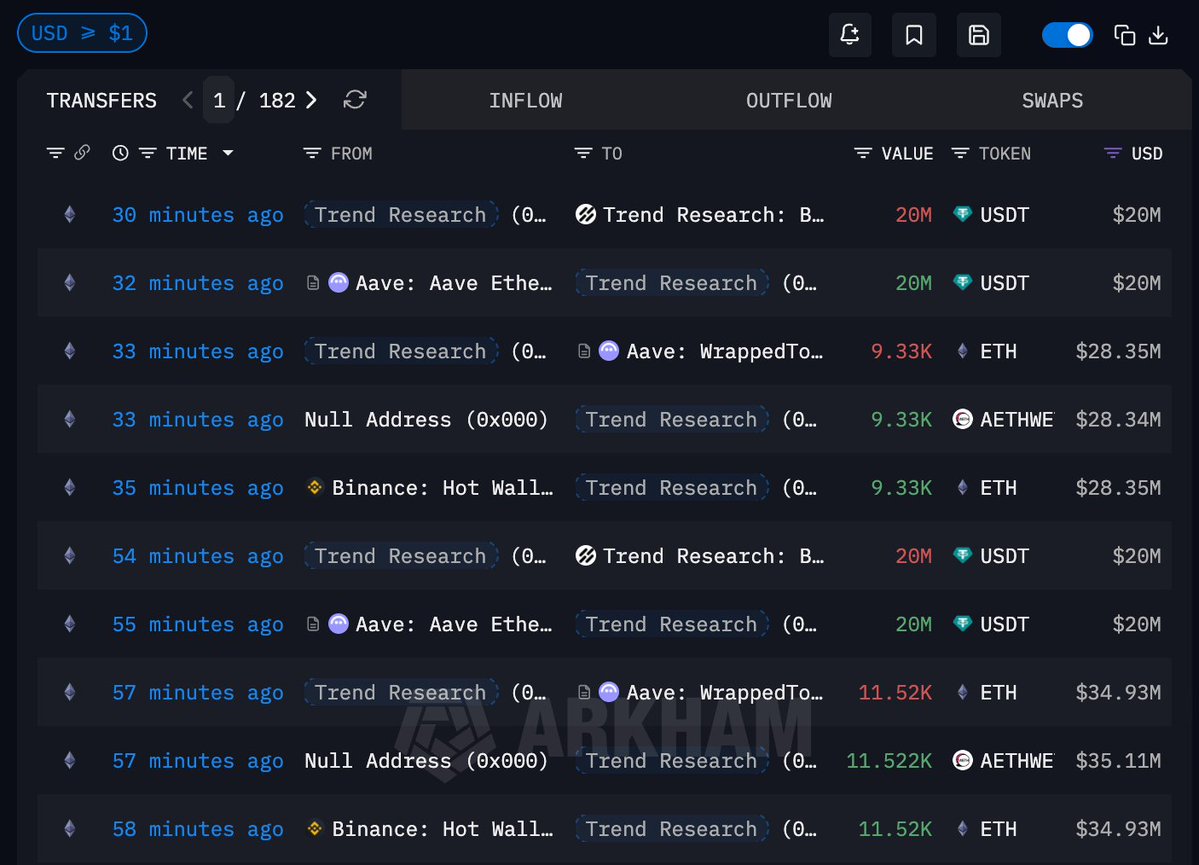This screenshot has width=1199, height=865.
Task: Click the clock icon beside TIME
Action: pyautogui.click(x=120, y=153)
